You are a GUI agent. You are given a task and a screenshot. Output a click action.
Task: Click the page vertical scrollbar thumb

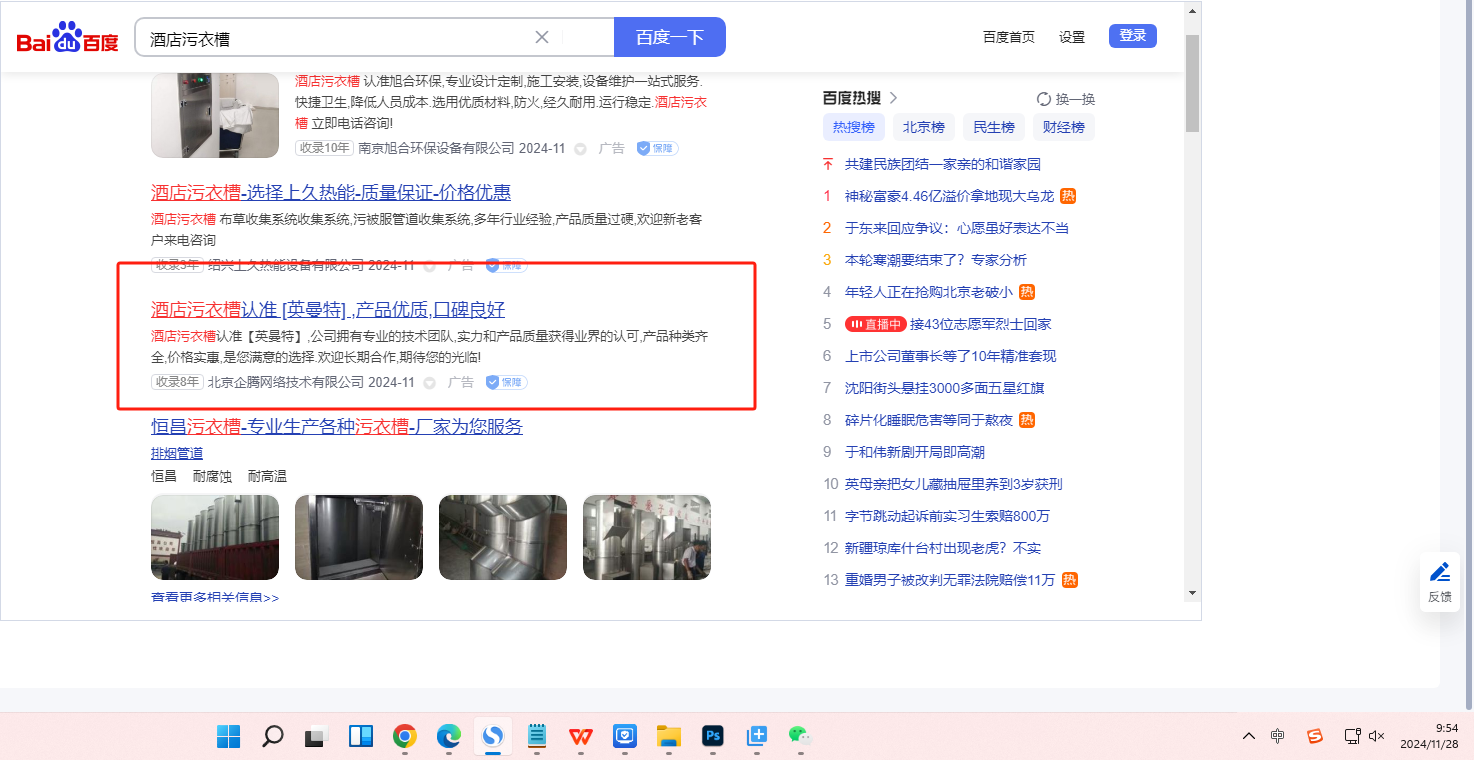point(1191,84)
